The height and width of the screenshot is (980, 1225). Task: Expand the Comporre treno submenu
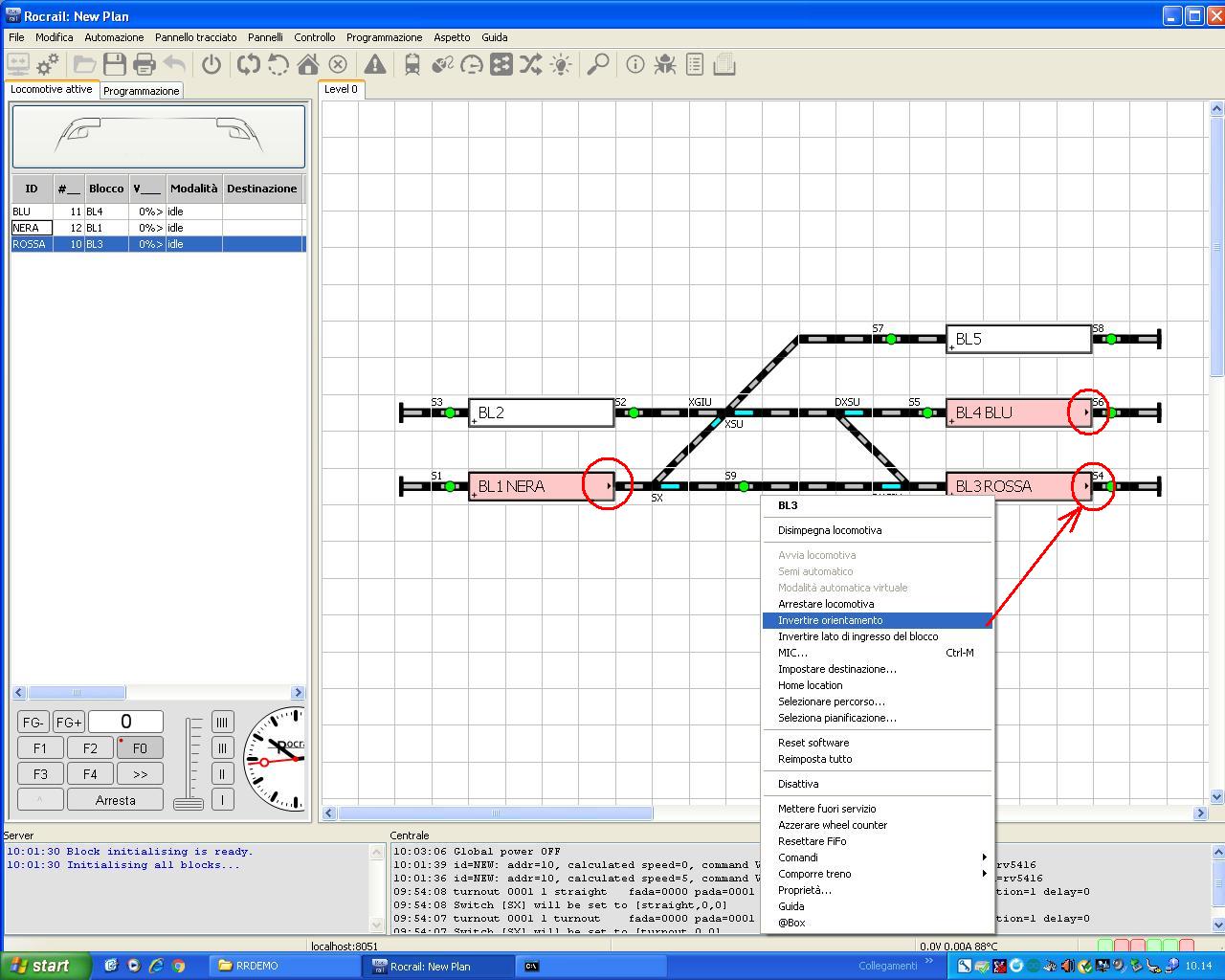[x=878, y=874]
